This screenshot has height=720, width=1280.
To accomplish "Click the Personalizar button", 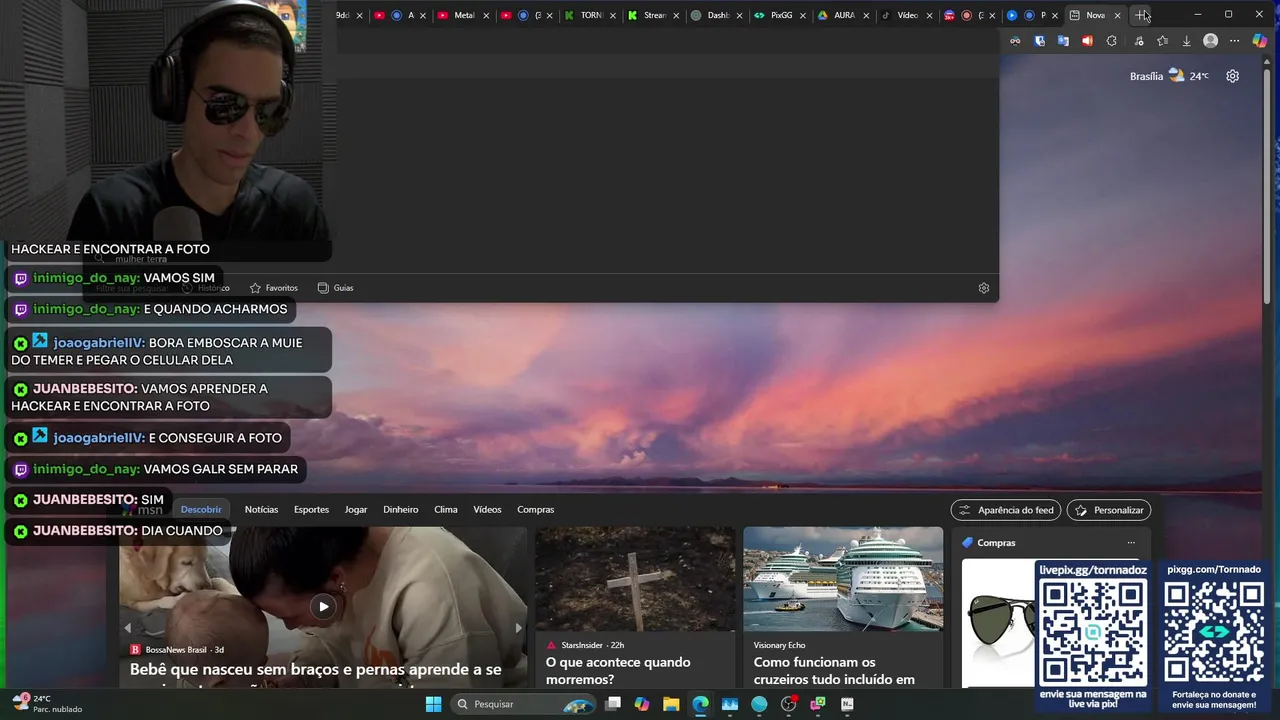I will [x=1109, y=510].
